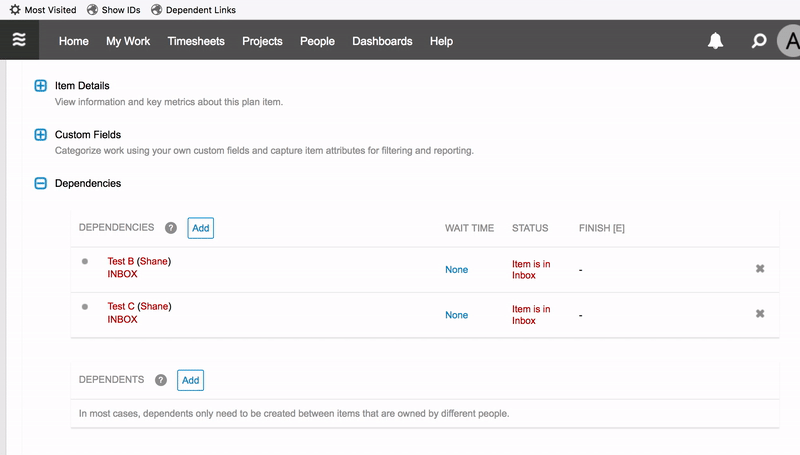Add a new dependency
This screenshot has height=455, width=800.
pos(201,228)
